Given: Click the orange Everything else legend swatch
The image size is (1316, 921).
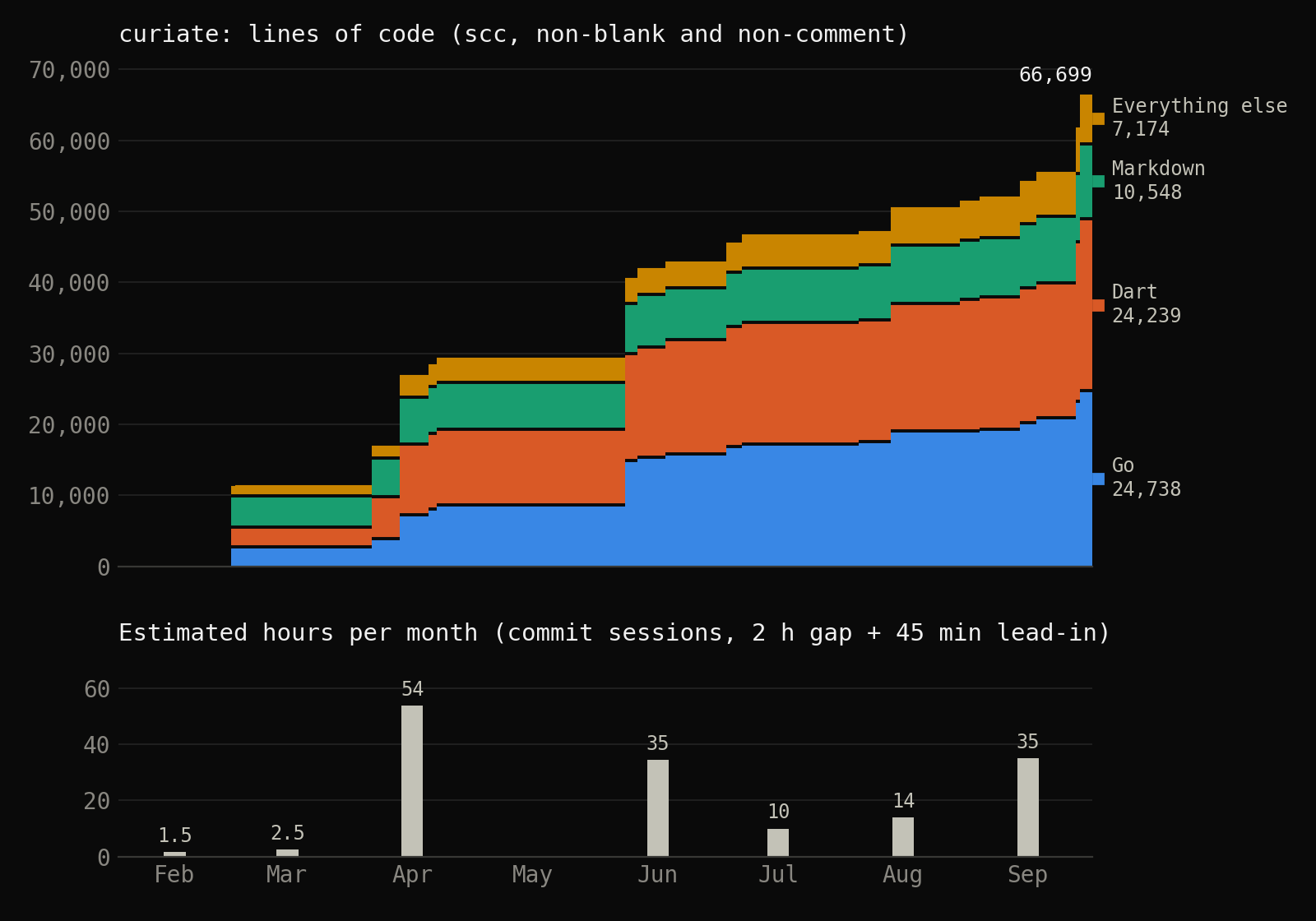Looking at the screenshot, I should coord(1098,118).
